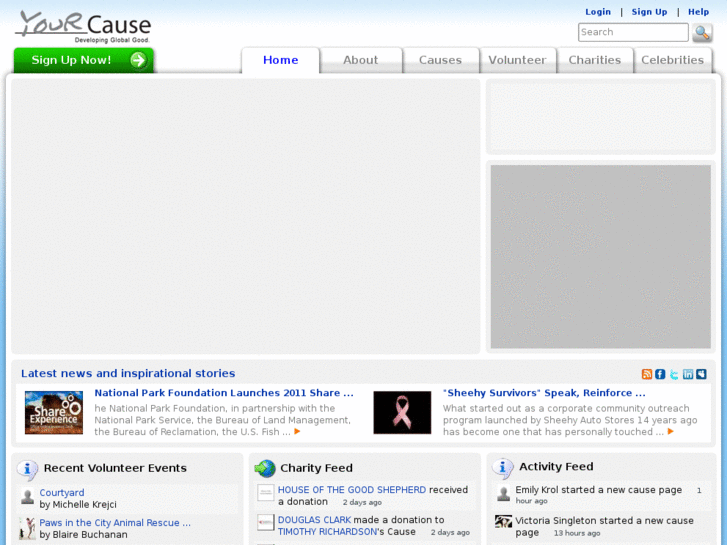This screenshot has height=545, width=727.
Task: Click the Sign Up Now! button
Action: click(83, 60)
